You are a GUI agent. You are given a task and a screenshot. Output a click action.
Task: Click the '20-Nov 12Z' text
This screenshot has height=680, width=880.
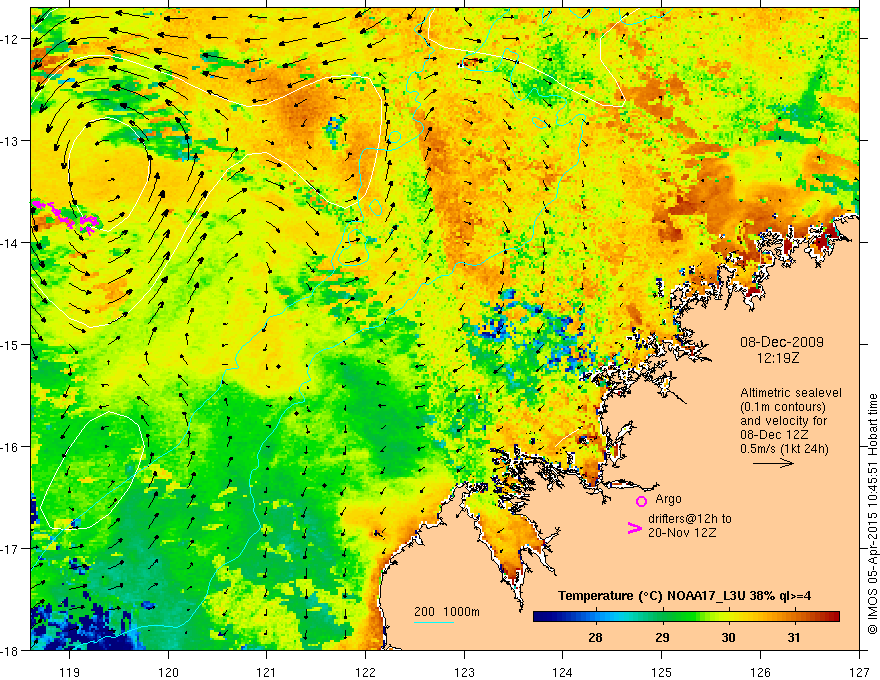pyautogui.click(x=682, y=533)
